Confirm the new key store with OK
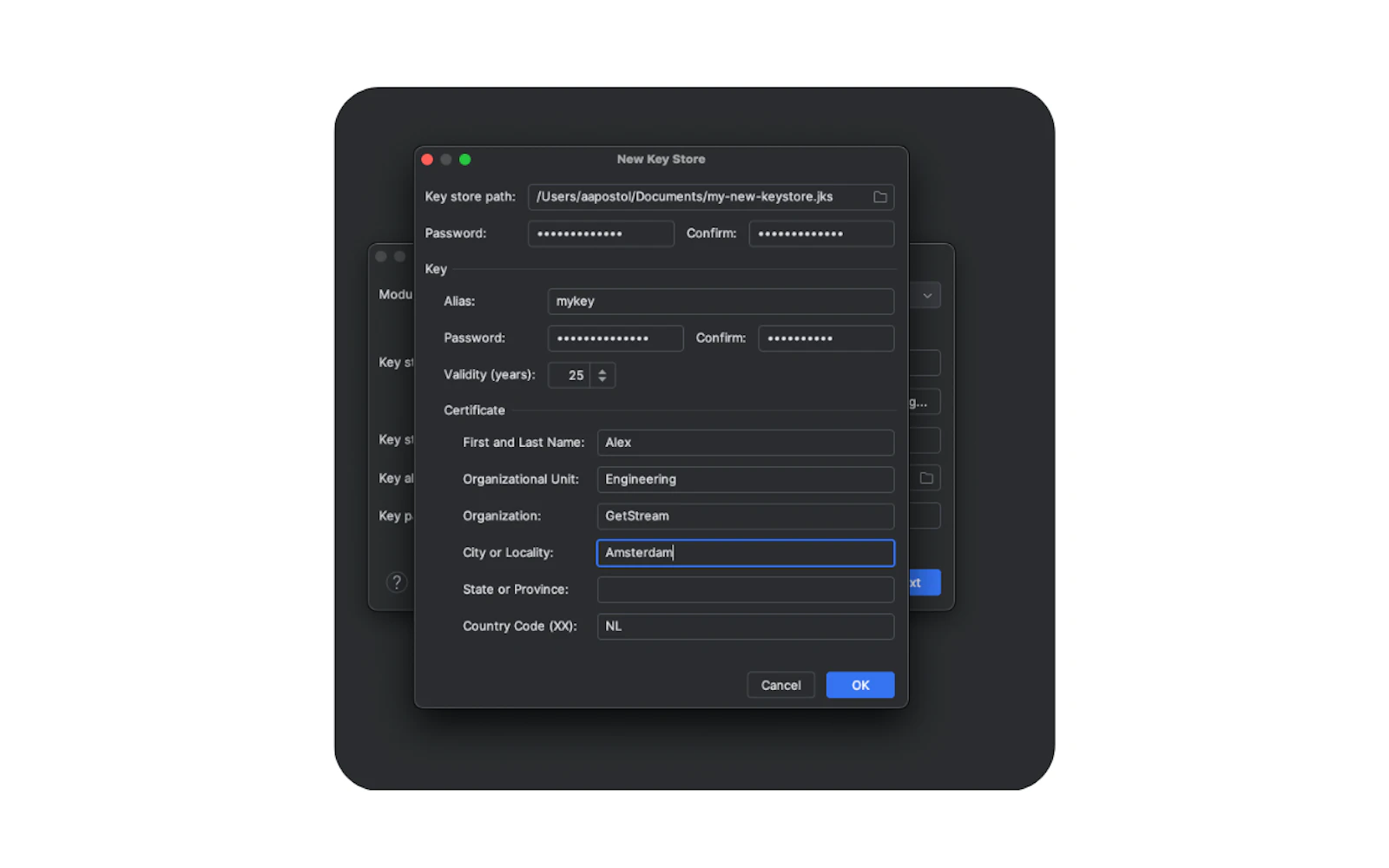This screenshot has height=868, width=1389. tap(859, 685)
